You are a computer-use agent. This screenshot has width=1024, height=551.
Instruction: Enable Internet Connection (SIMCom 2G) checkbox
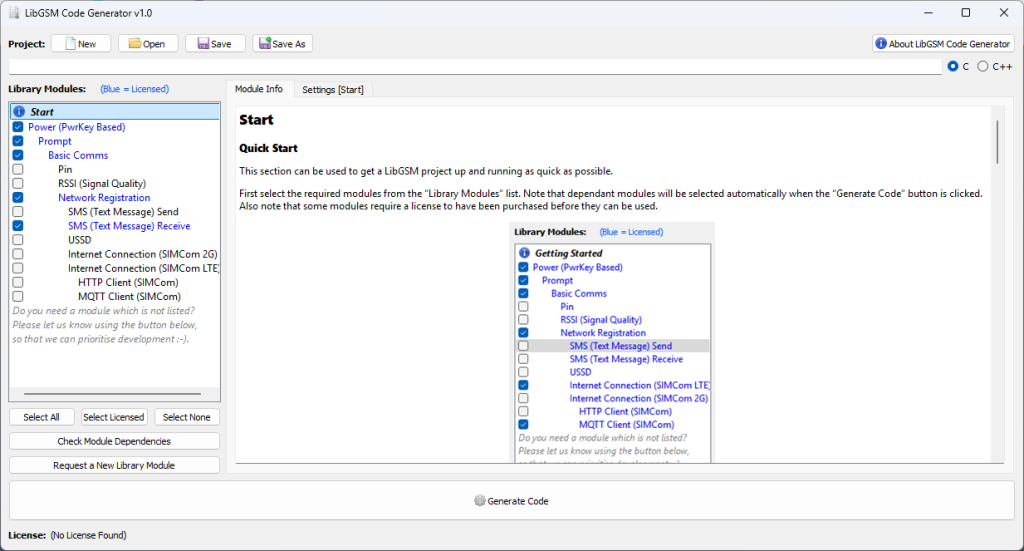tap(18, 254)
